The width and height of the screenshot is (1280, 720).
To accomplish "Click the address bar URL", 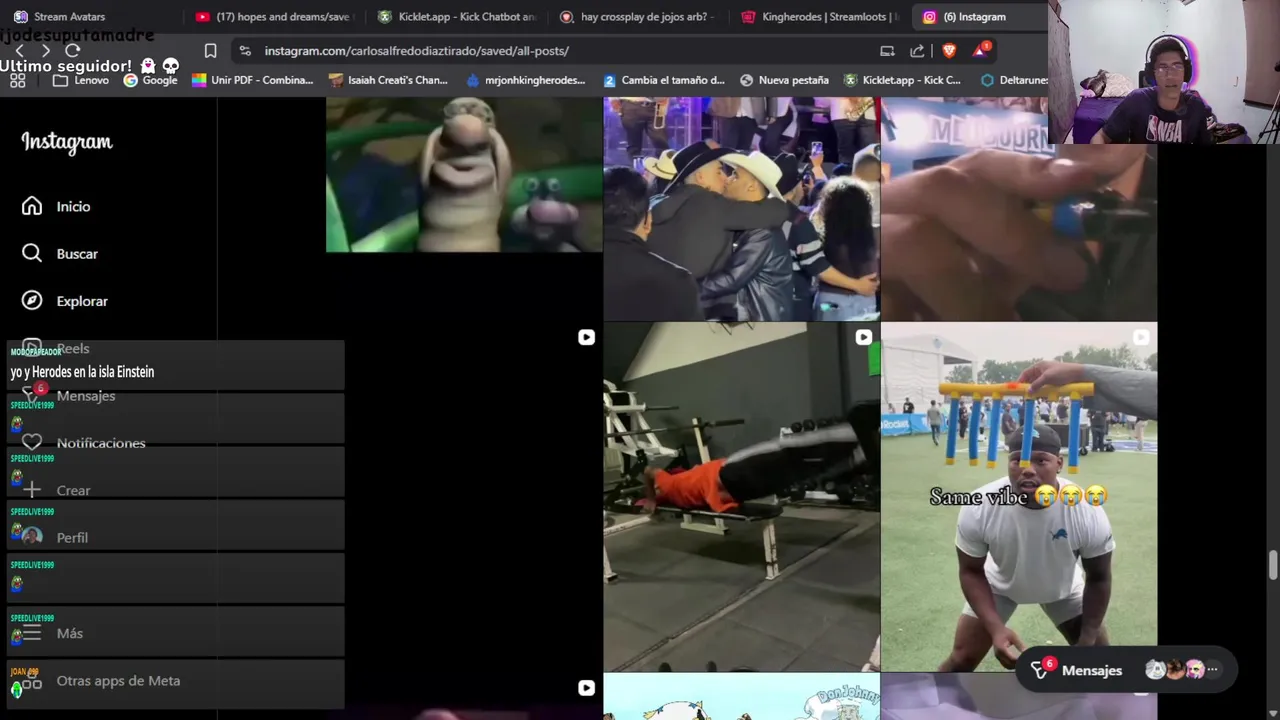I will [416, 51].
